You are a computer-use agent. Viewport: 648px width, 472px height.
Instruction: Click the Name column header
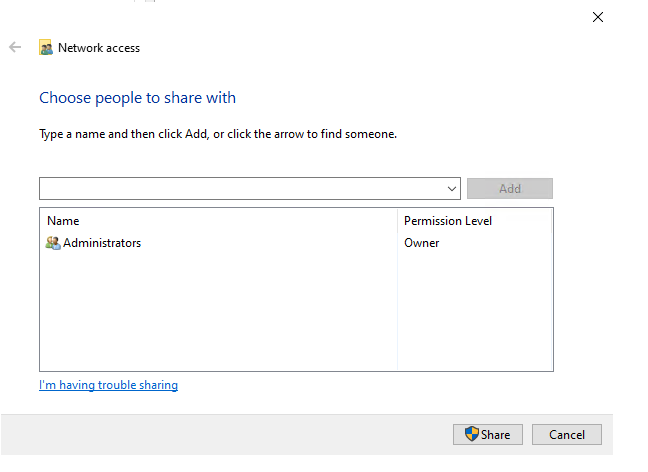[63, 221]
